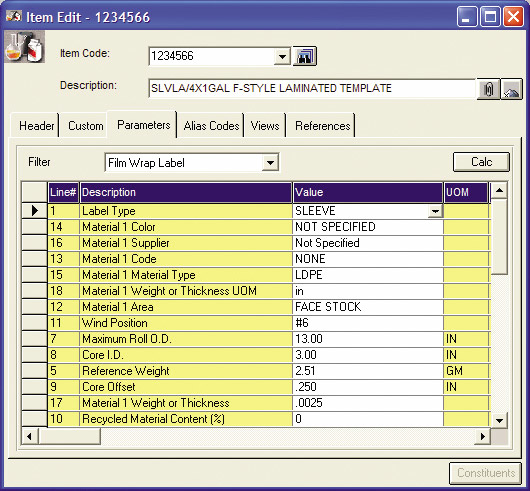Click the flask and carton item icon
This screenshot has height=491, width=530.
click(x=24, y=47)
